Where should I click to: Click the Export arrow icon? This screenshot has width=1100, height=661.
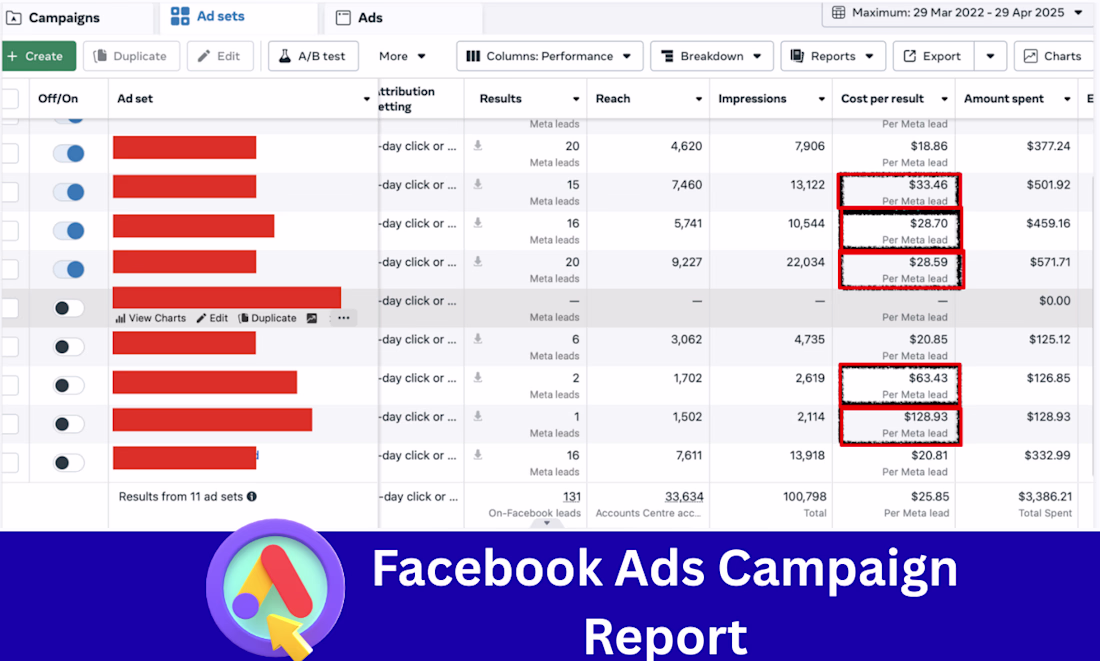(x=909, y=56)
